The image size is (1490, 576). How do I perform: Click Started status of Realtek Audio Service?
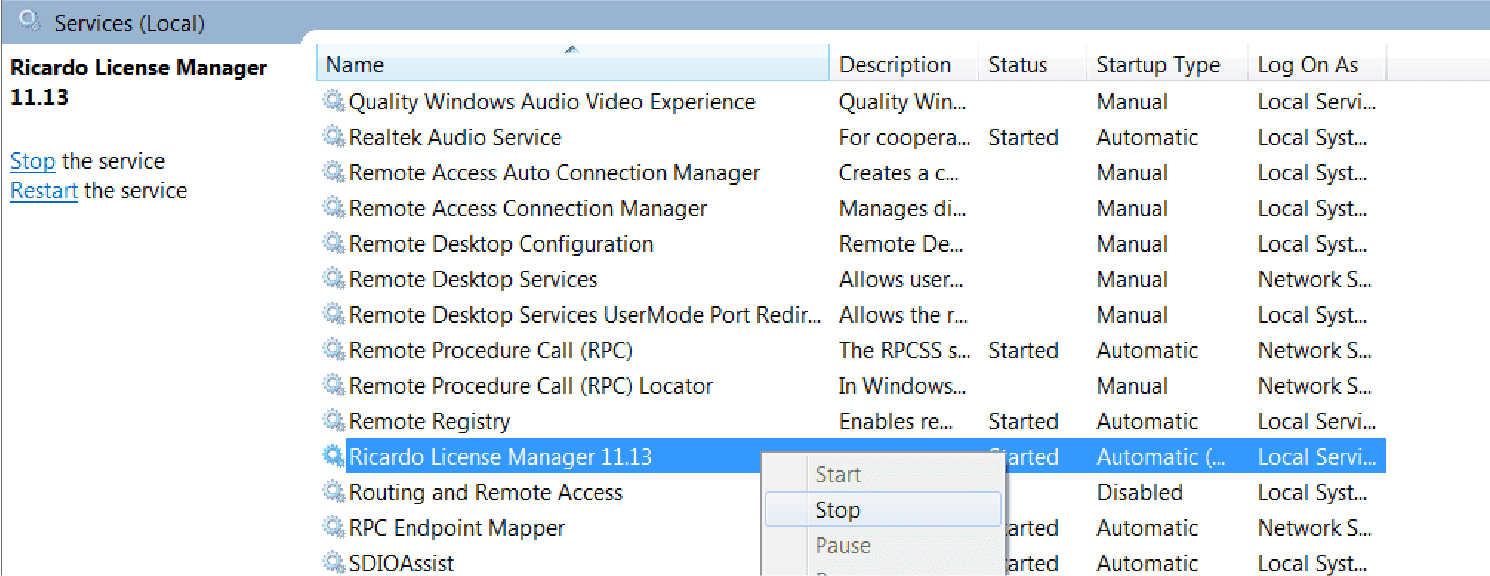pos(1023,137)
